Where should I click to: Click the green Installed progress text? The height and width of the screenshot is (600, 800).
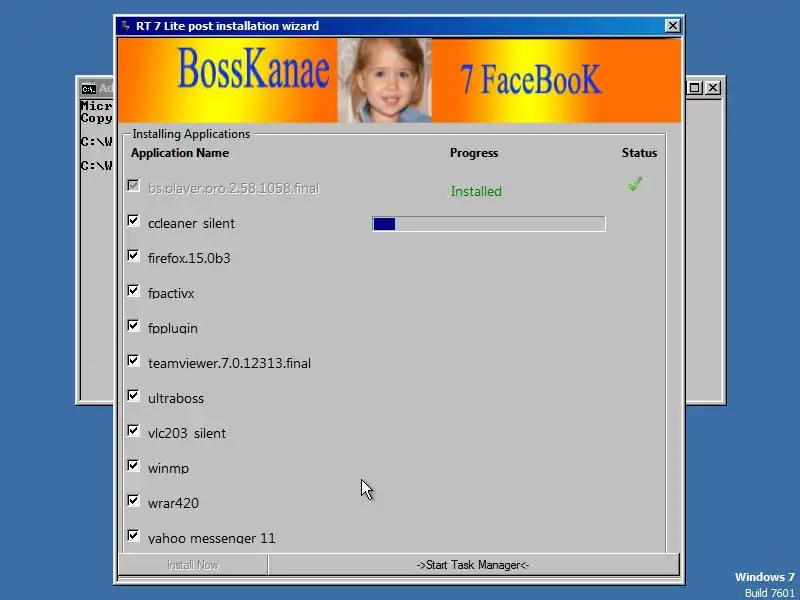click(x=476, y=191)
